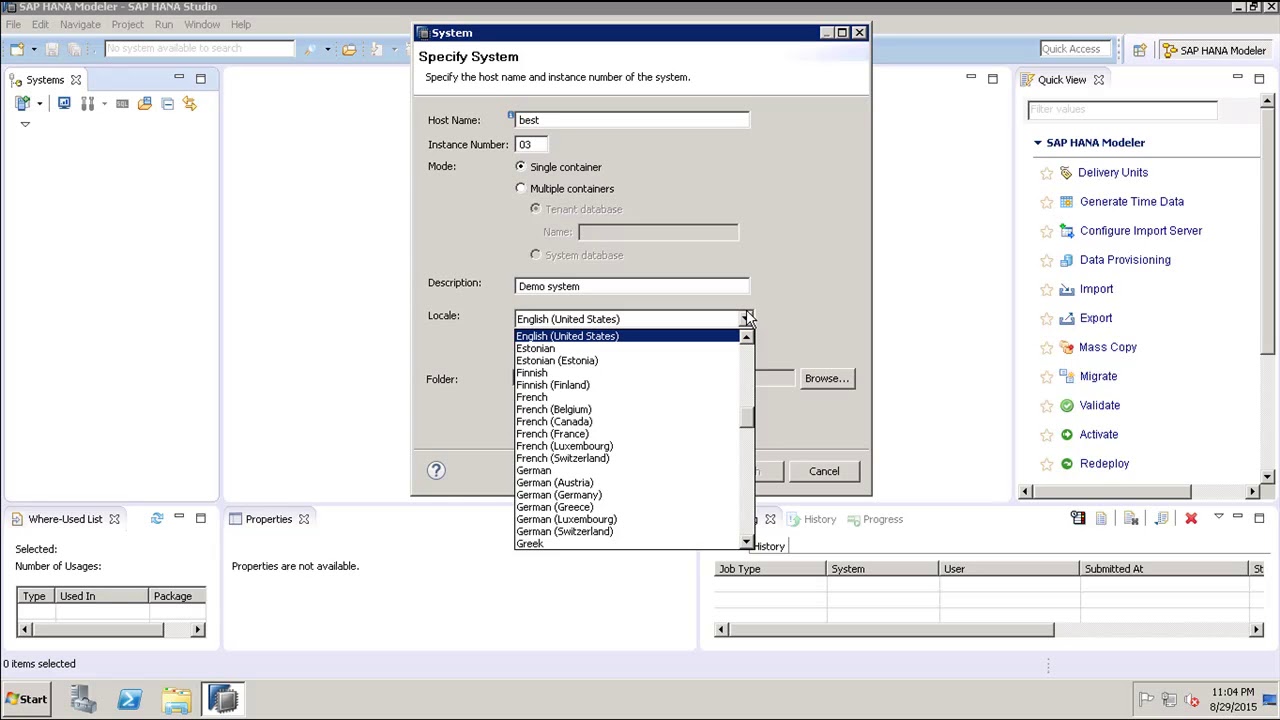This screenshot has height=720, width=1280.
Task: Click the folder icon in Systems panel toolbar
Action: (x=145, y=103)
